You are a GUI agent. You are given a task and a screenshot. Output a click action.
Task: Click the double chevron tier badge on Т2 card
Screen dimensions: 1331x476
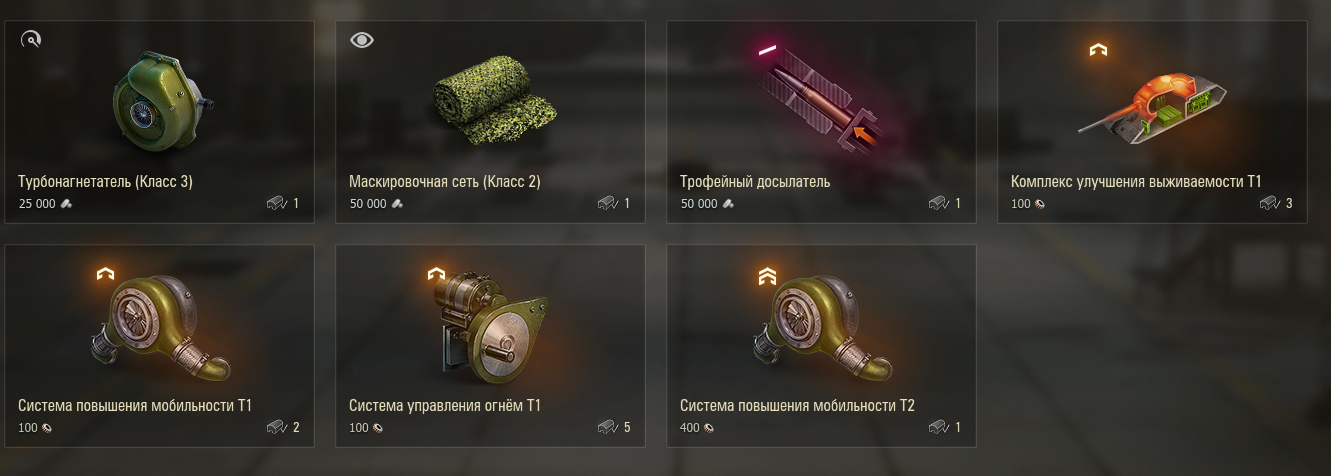[768, 275]
